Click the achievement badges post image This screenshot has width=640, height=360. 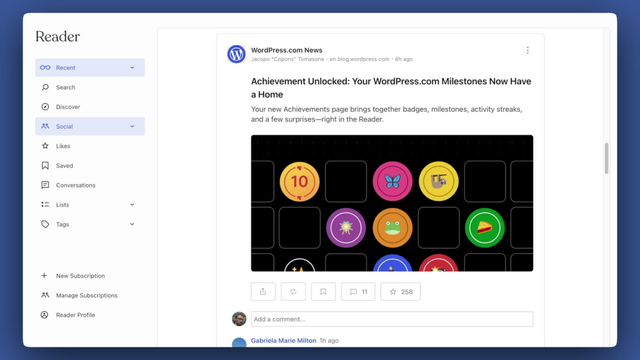pos(392,203)
